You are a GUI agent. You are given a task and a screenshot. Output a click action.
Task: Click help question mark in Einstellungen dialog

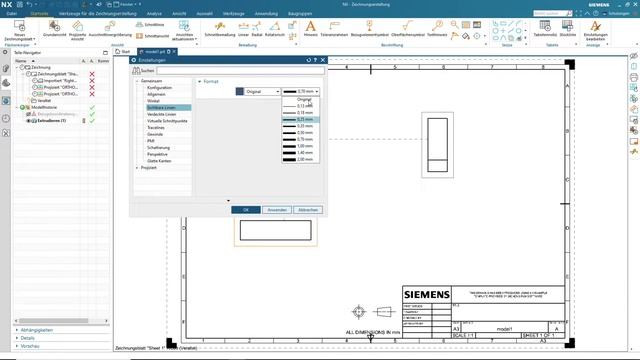coord(315,60)
